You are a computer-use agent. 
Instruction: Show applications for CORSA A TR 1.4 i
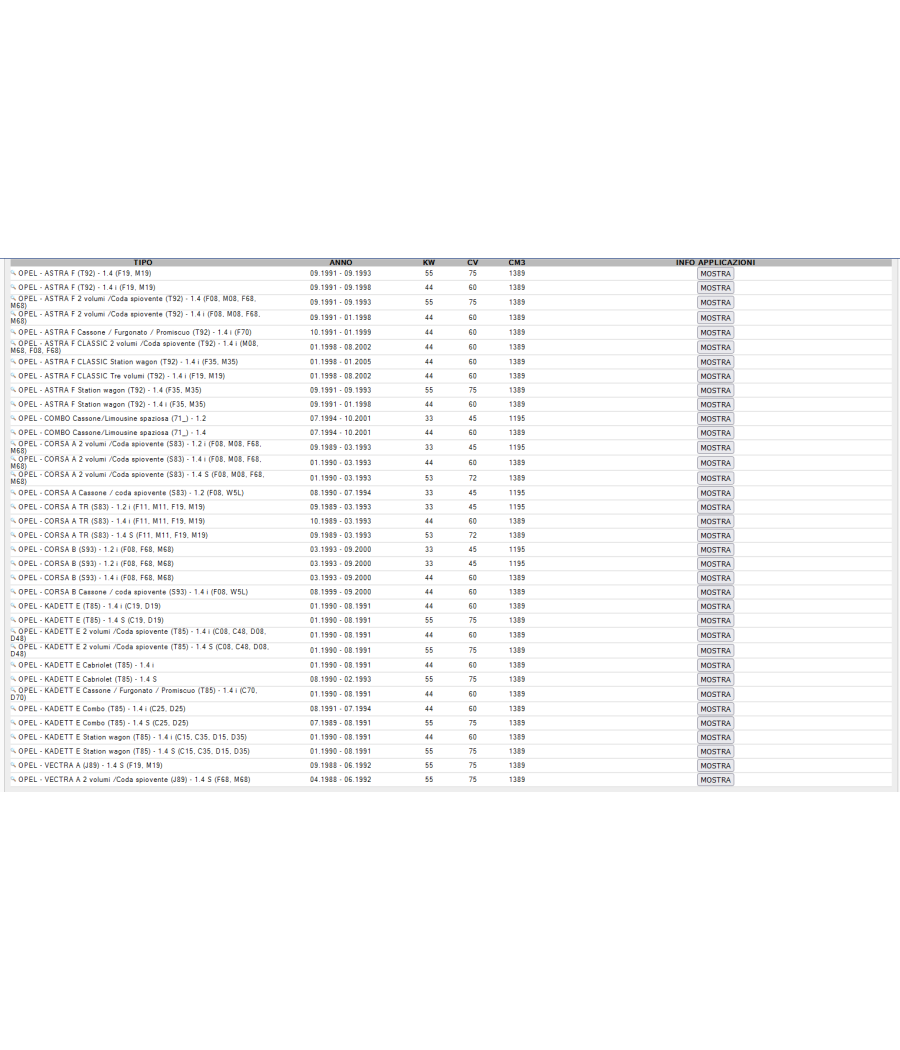point(715,522)
